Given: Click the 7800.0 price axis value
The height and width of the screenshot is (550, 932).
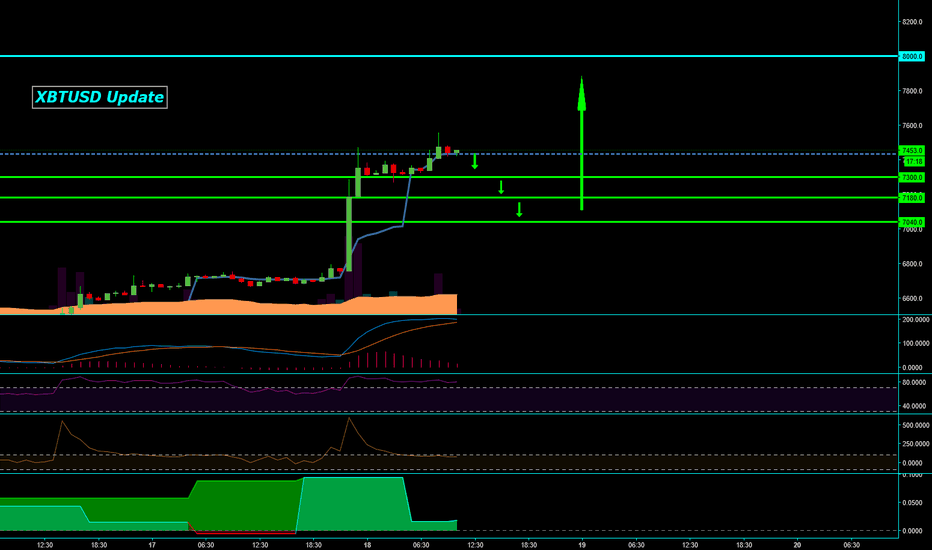Looking at the screenshot, I should [x=912, y=91].
